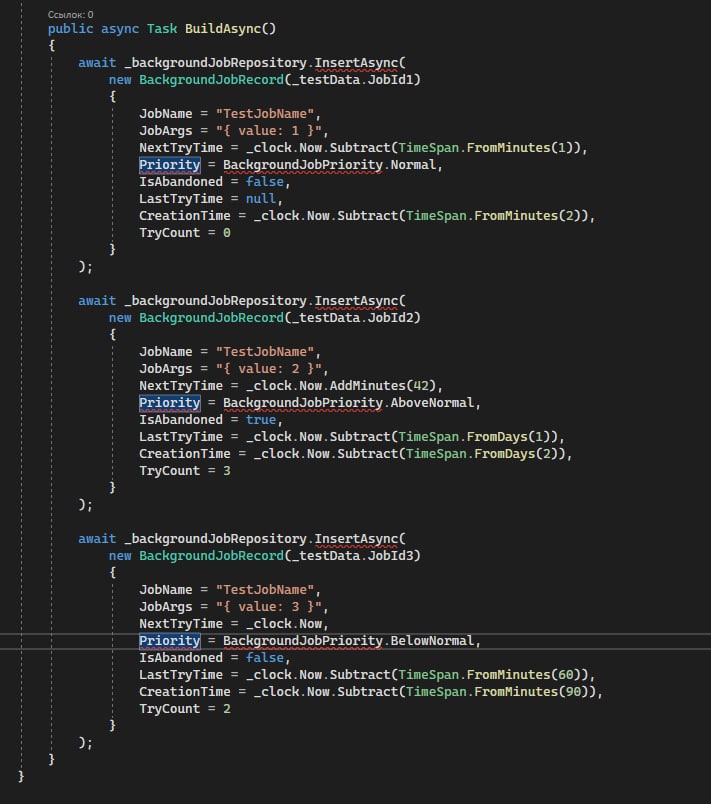Click FromMinutes(2) in CreationTime line
The width and height of the screenshot is (711, 804).
click(x=526, y=215)
